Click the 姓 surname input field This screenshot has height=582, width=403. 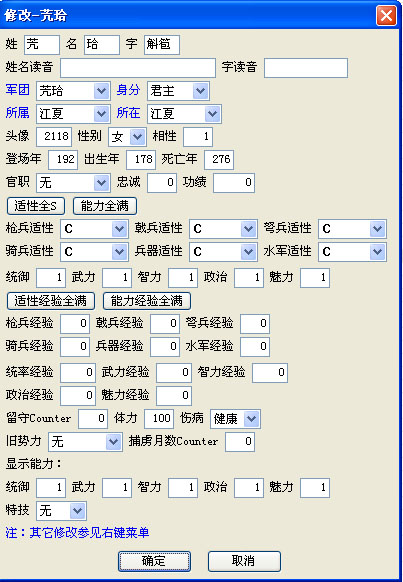(x=42, y=45)
